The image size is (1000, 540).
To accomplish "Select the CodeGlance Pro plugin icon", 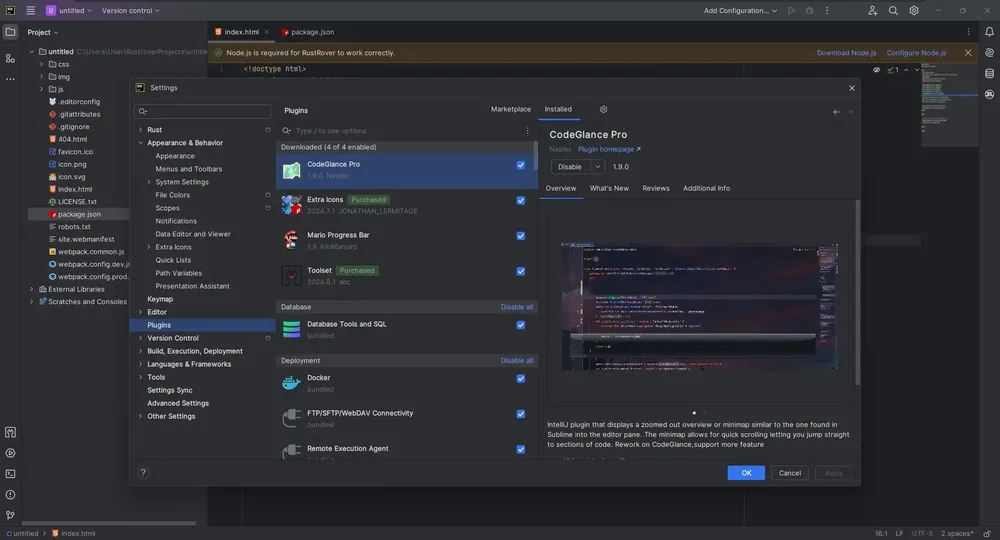I will [291, 170].
